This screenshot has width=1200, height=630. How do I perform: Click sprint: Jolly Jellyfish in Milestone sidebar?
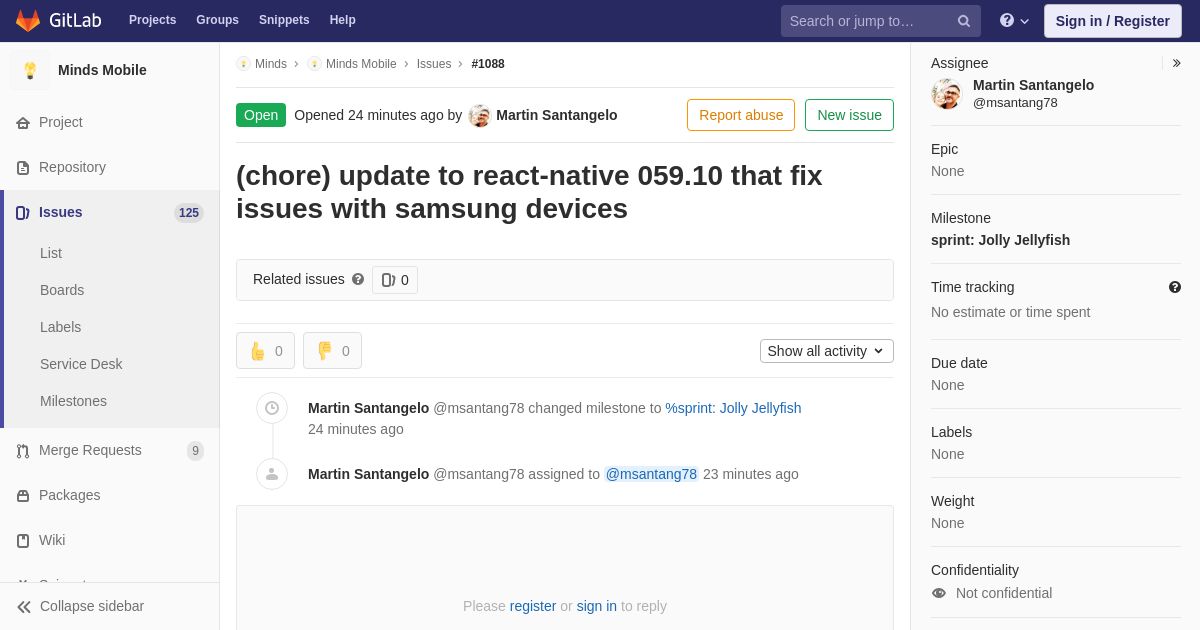1000,240
